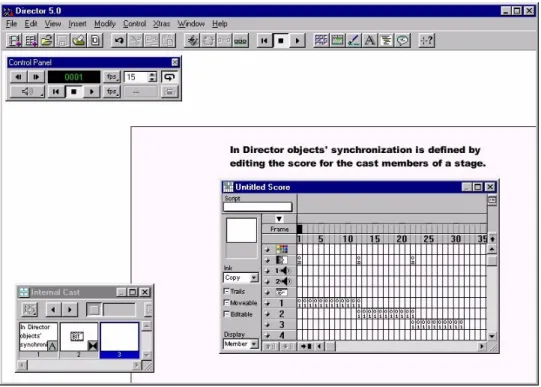The image size is (541, 387).
Task: Open the lower fps actual tempo dropdown
Action: tap(112, 92)
